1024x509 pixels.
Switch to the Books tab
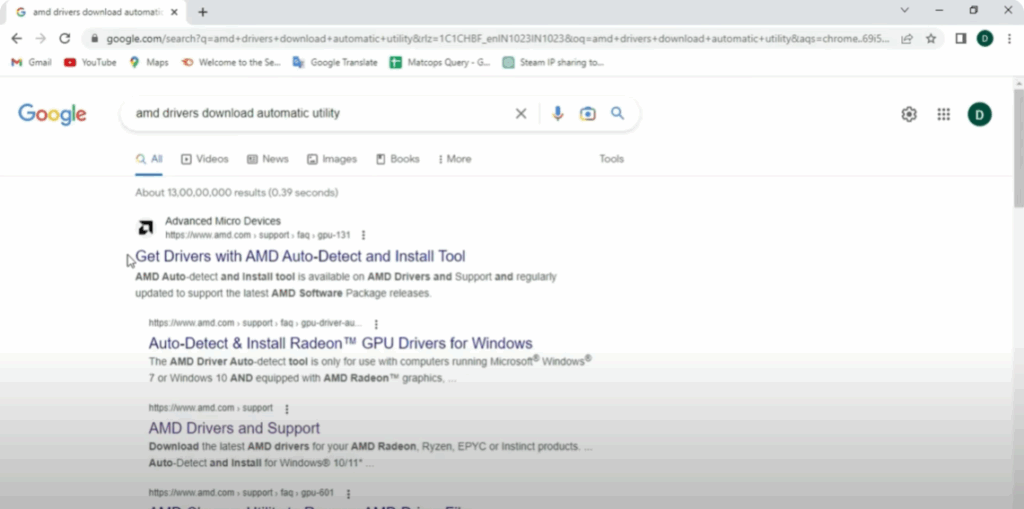[398, 159]
